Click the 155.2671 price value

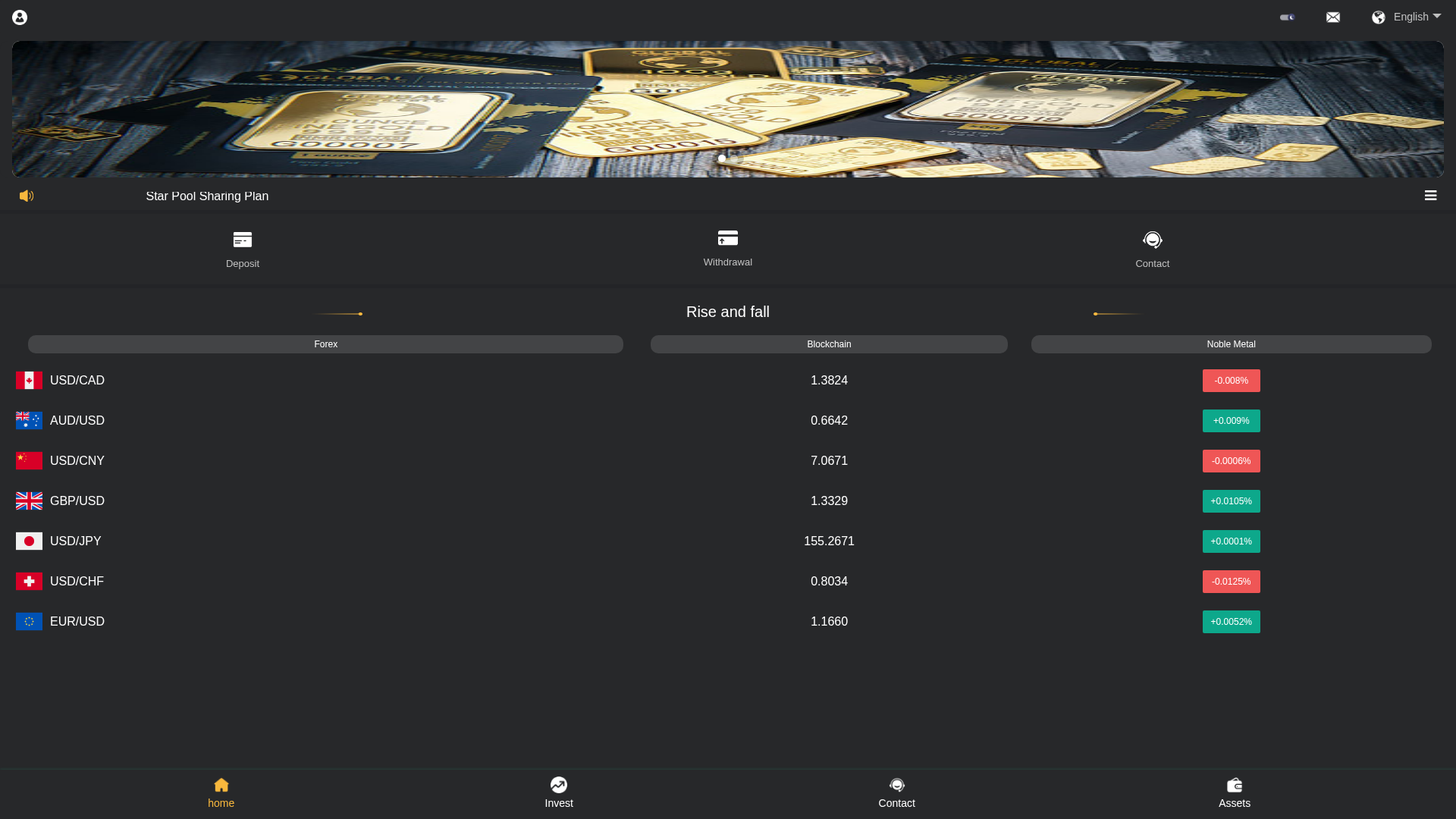coord(829,541)
